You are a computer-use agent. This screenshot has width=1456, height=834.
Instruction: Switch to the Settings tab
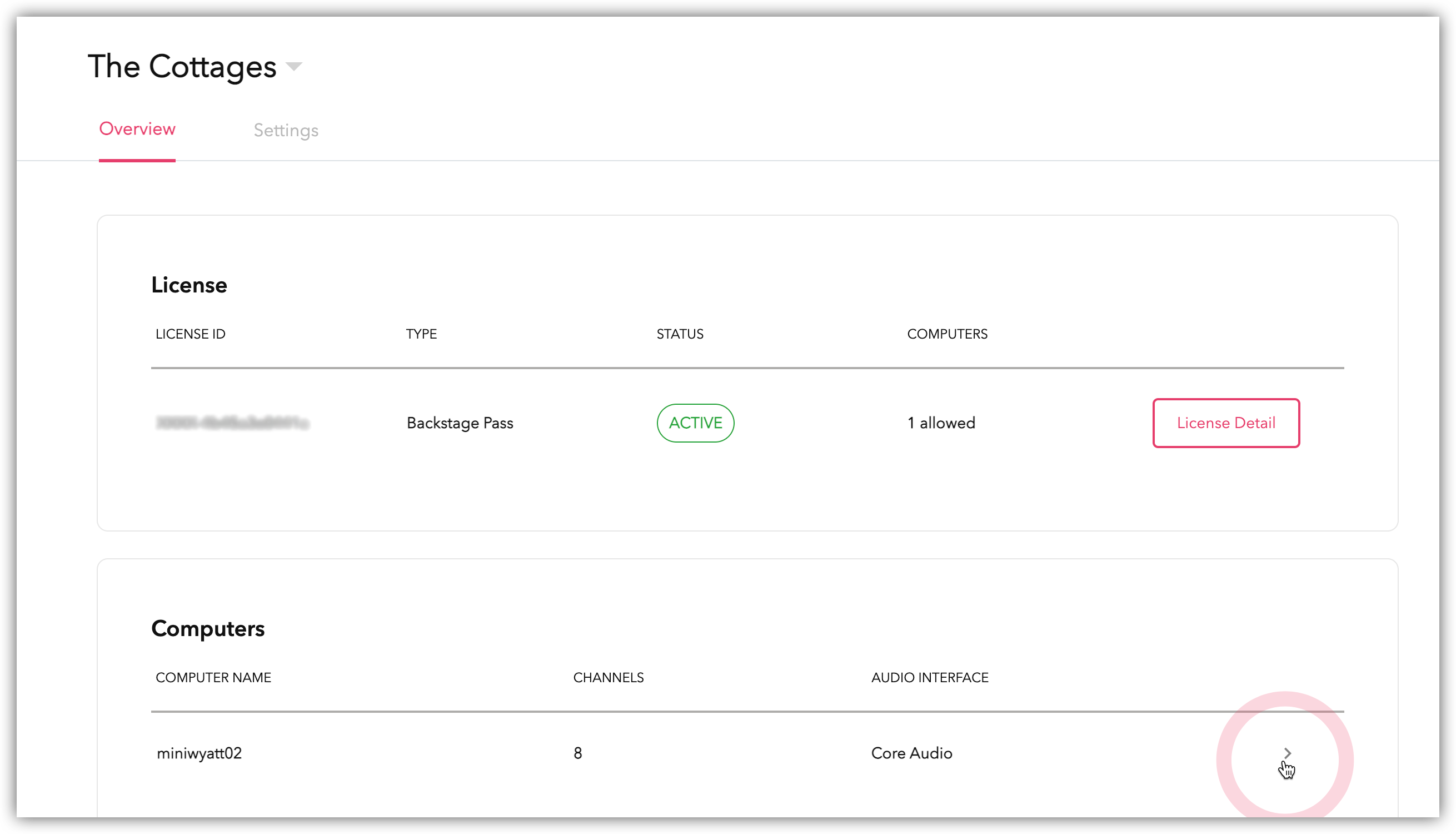click(x=286, y=131)
